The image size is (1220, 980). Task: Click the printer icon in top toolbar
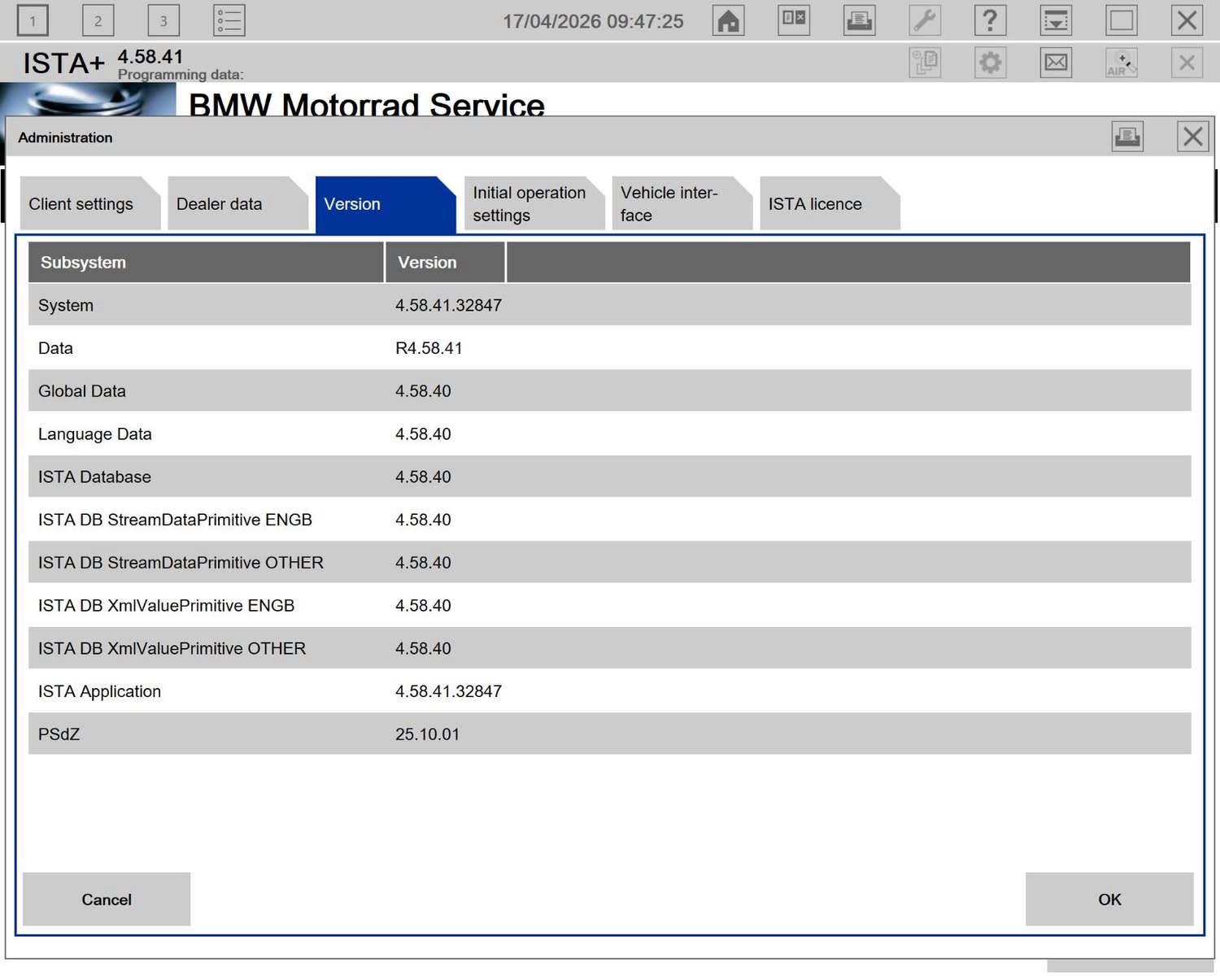tap(859, 20)
